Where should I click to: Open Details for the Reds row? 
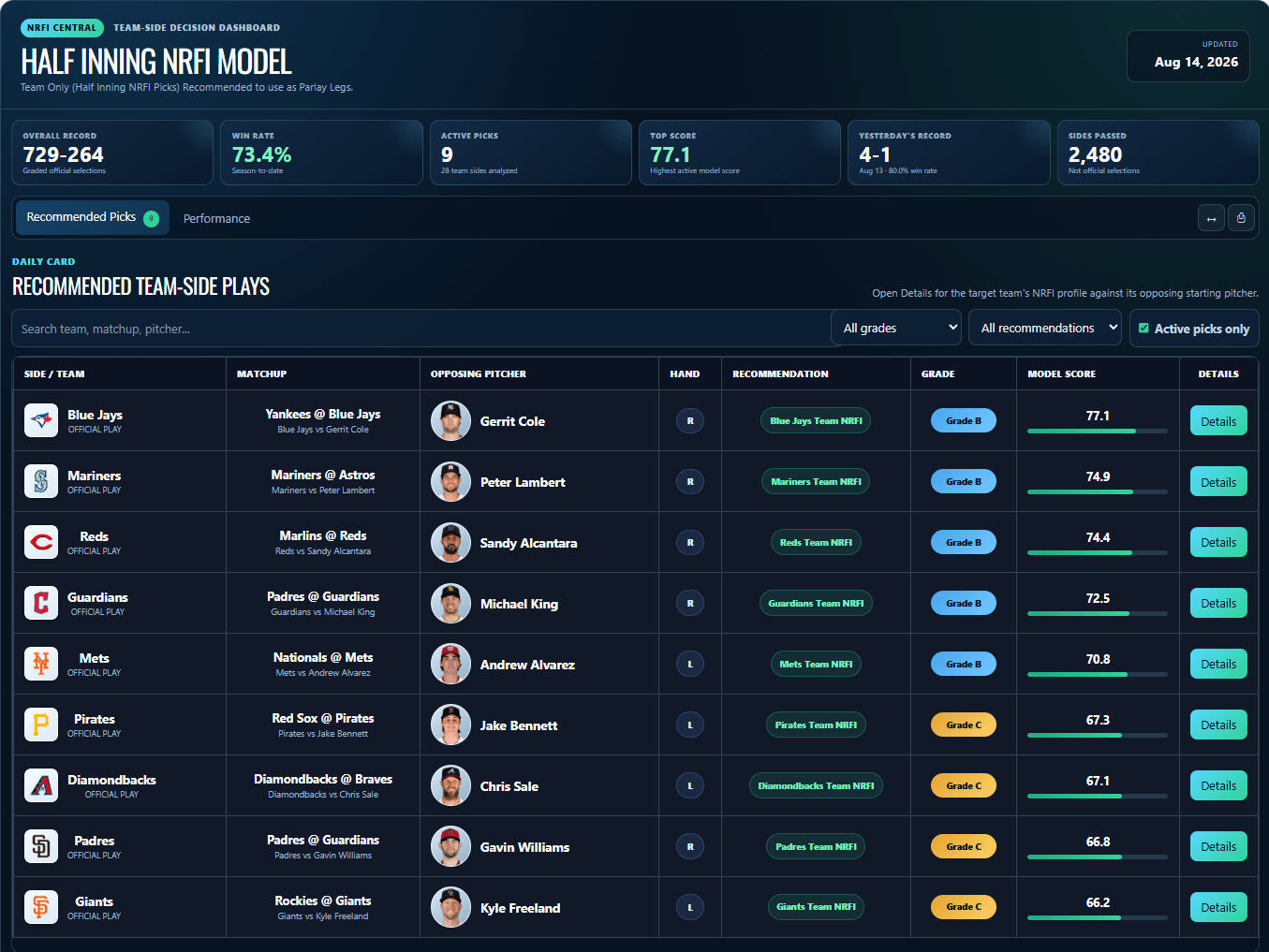coord(1218,542)
